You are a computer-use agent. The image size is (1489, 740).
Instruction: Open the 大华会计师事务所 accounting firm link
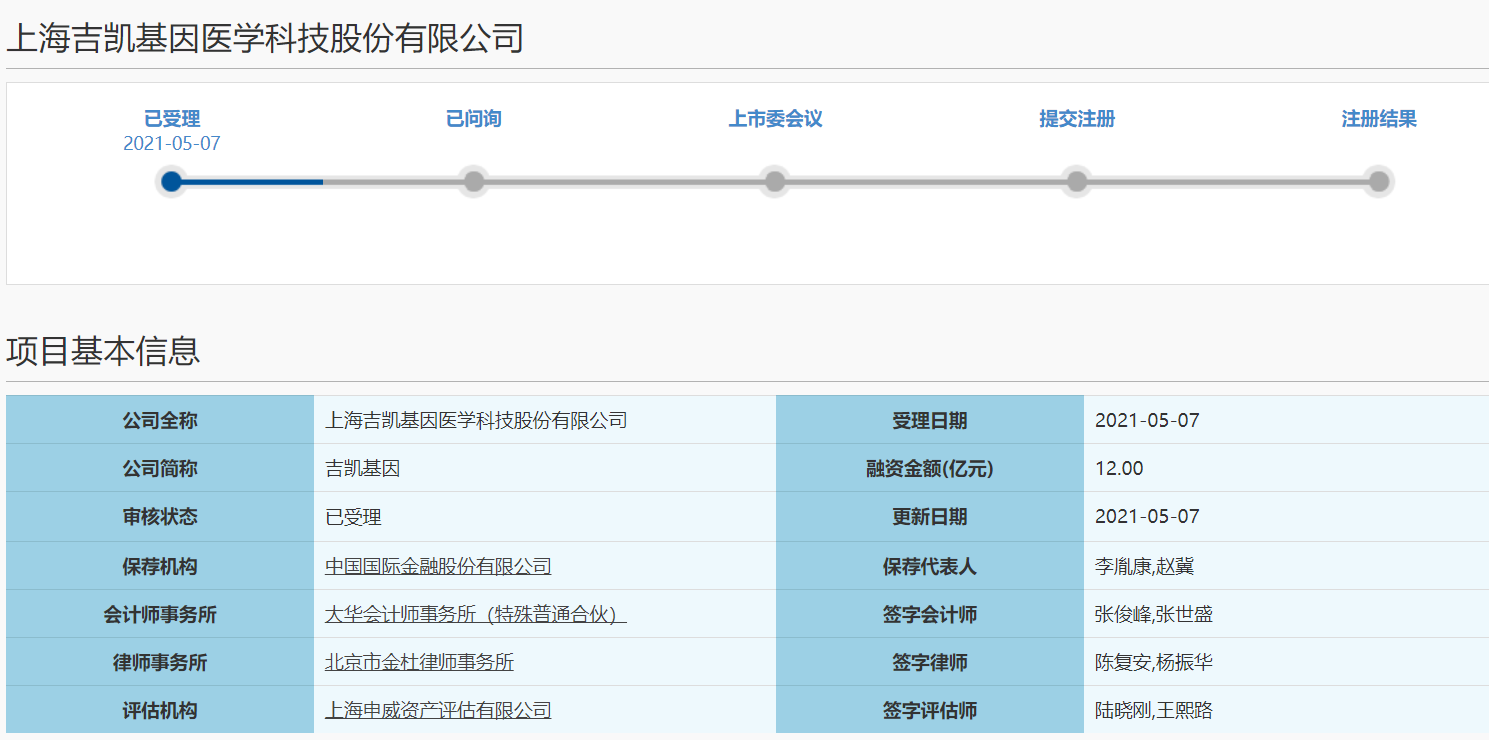pos(476,614)
